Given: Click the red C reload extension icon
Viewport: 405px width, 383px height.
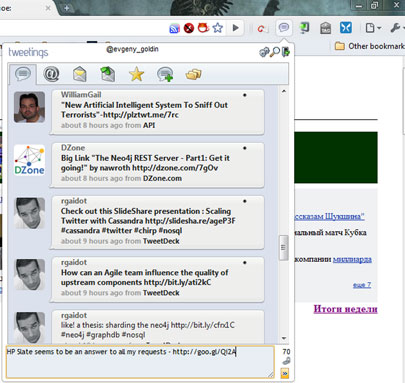Looking at the screenshot, I should 262,29.
